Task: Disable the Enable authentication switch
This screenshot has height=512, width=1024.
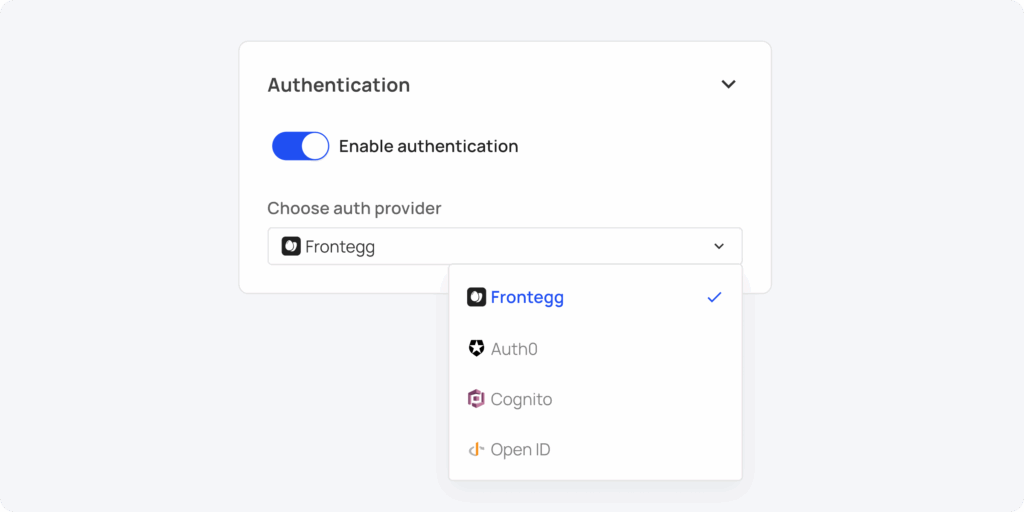Action: tap(300, 146)
